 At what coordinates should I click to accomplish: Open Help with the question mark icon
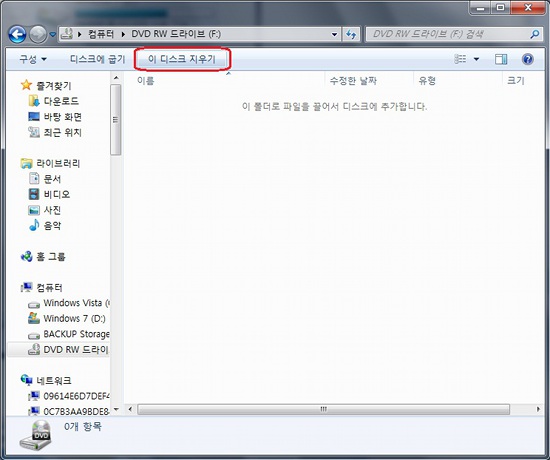pyautogui.click(x=528, y=59)
